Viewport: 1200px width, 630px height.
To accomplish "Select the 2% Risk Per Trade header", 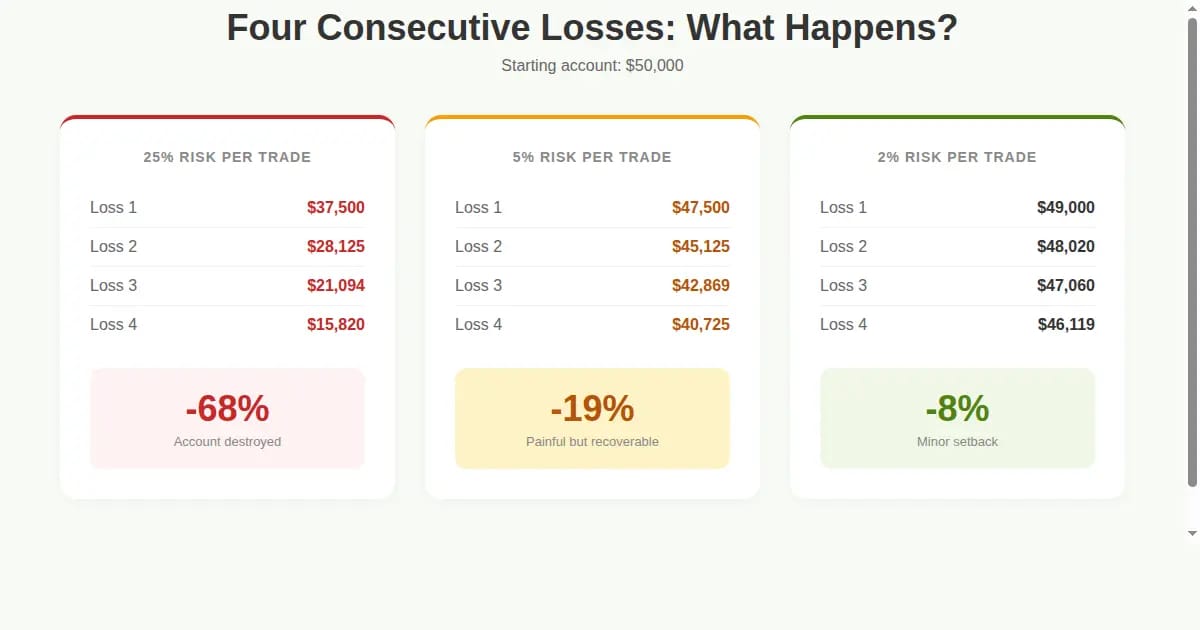I will pyautogui.click(x=957, y=157).
